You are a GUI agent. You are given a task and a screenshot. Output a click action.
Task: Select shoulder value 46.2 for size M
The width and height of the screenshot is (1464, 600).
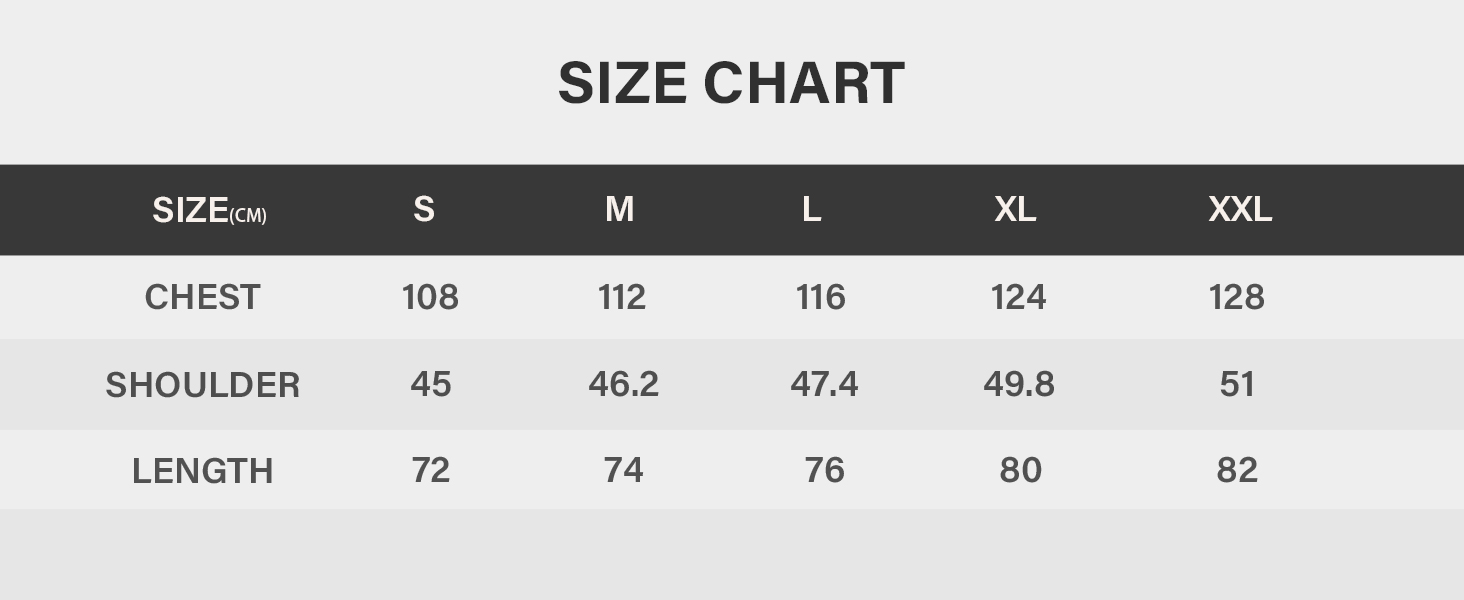(x=624, y=384)
